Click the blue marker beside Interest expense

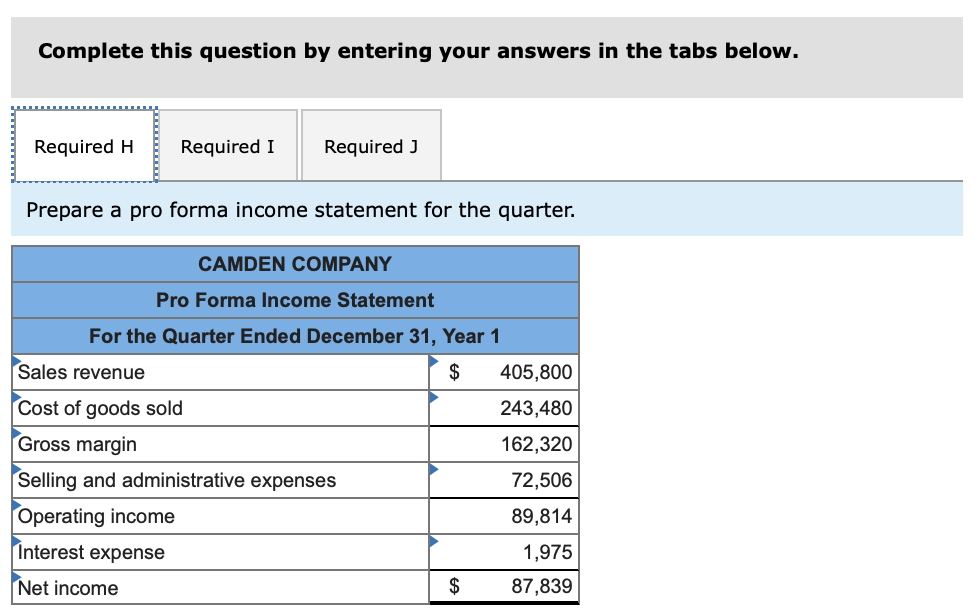pos(15,540)
